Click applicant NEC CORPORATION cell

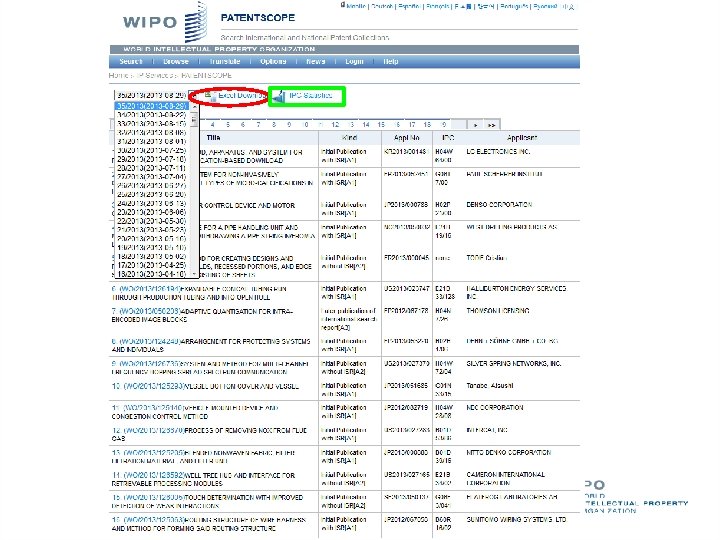495,408
